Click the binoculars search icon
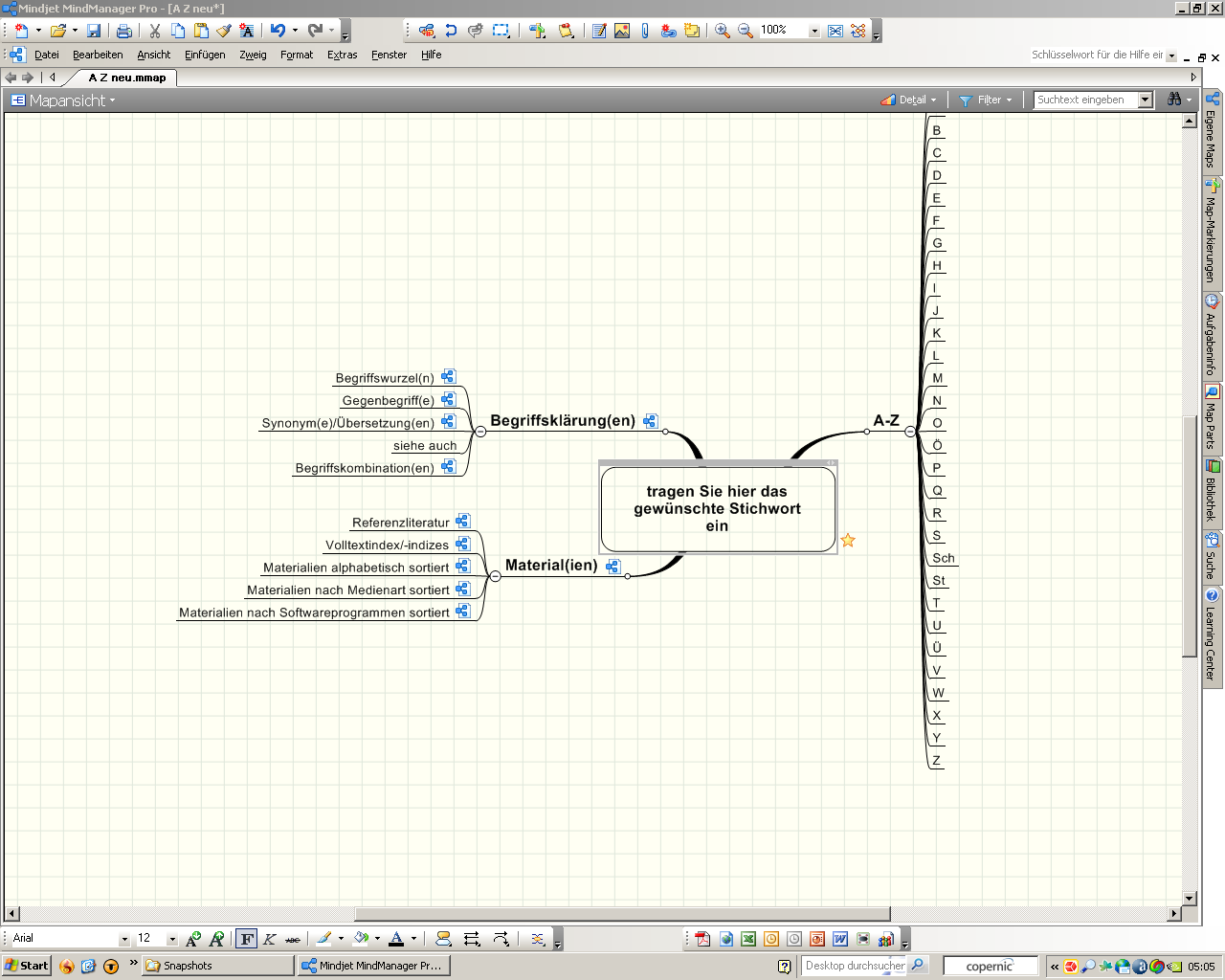This screenshot has height=980, width=1225. (x=1174, y=100)
